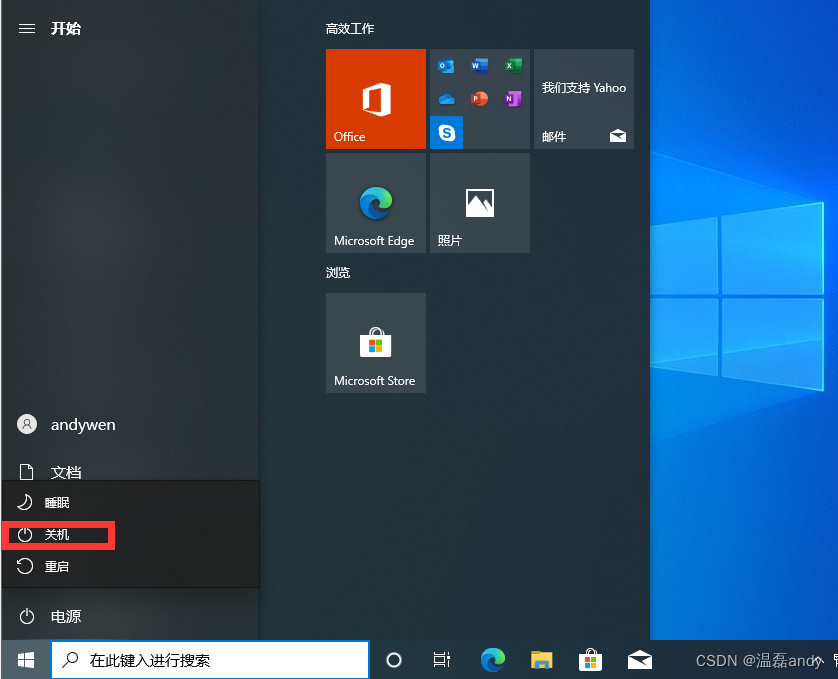Screen dimensions: 838x679
Task: Launch Outlook from the Office apps tile
Action: [446, 66]
